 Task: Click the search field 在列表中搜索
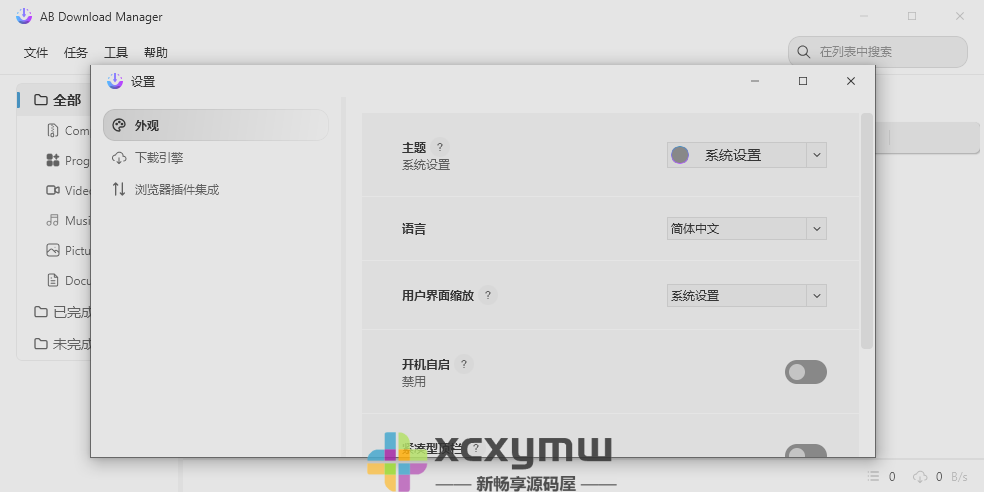878,51
